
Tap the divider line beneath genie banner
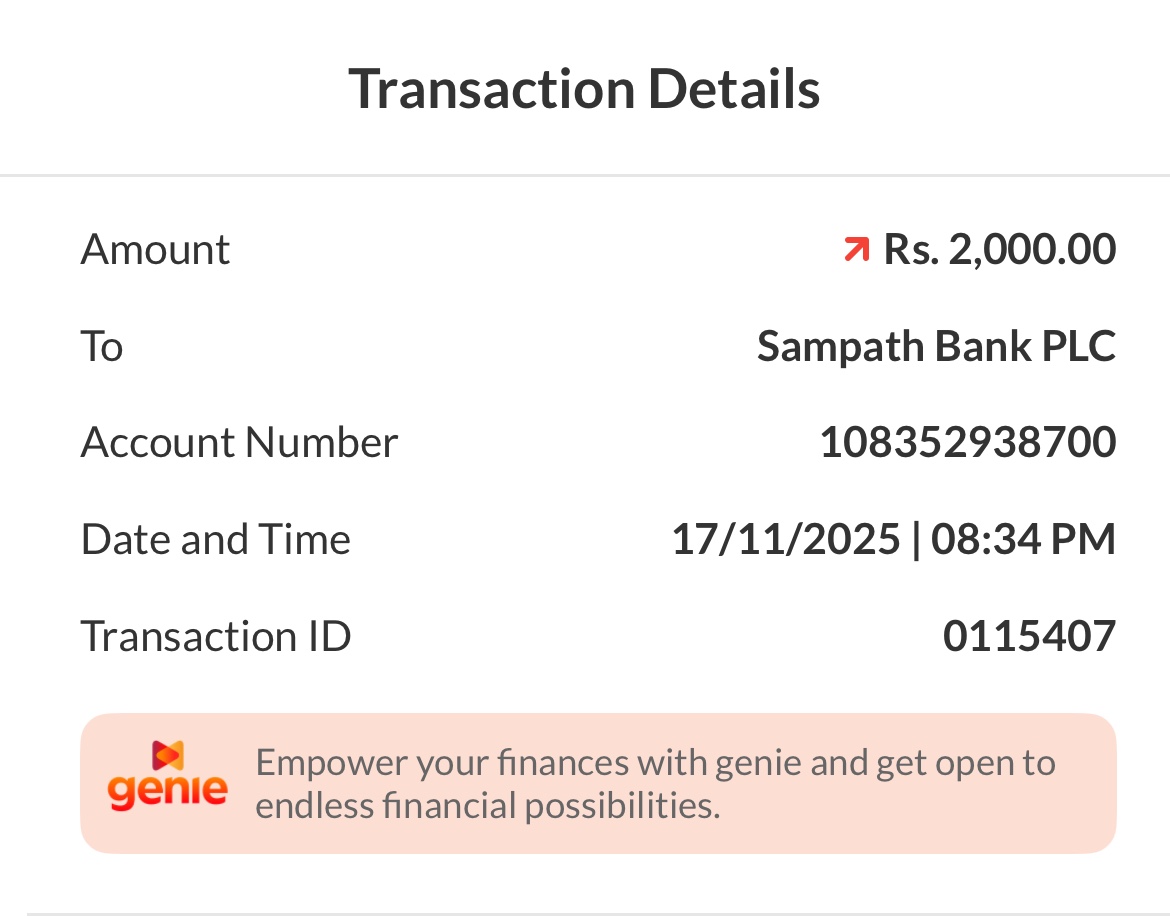(x=584, y=913)
